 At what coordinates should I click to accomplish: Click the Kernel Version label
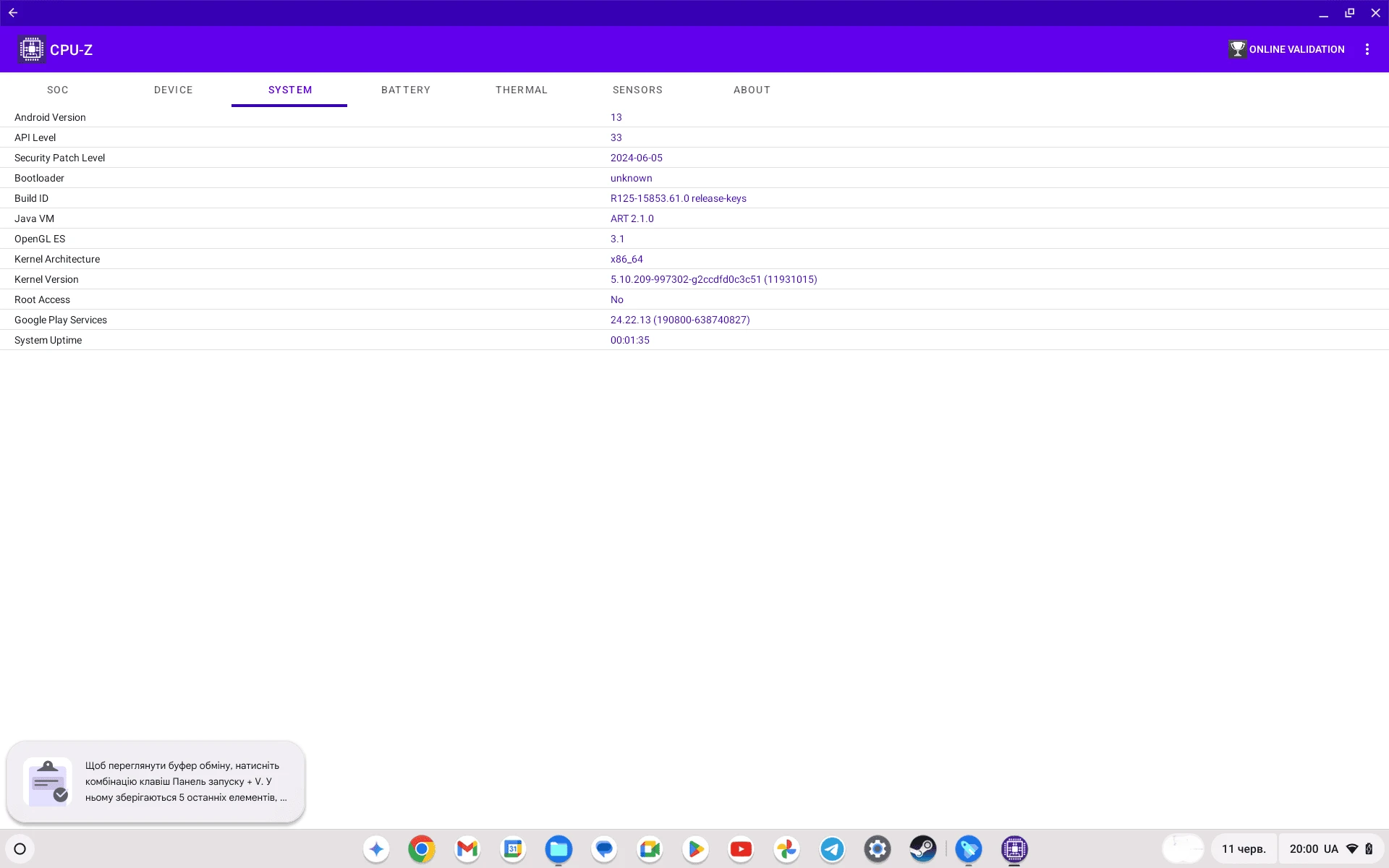click(x=46, y=279)
